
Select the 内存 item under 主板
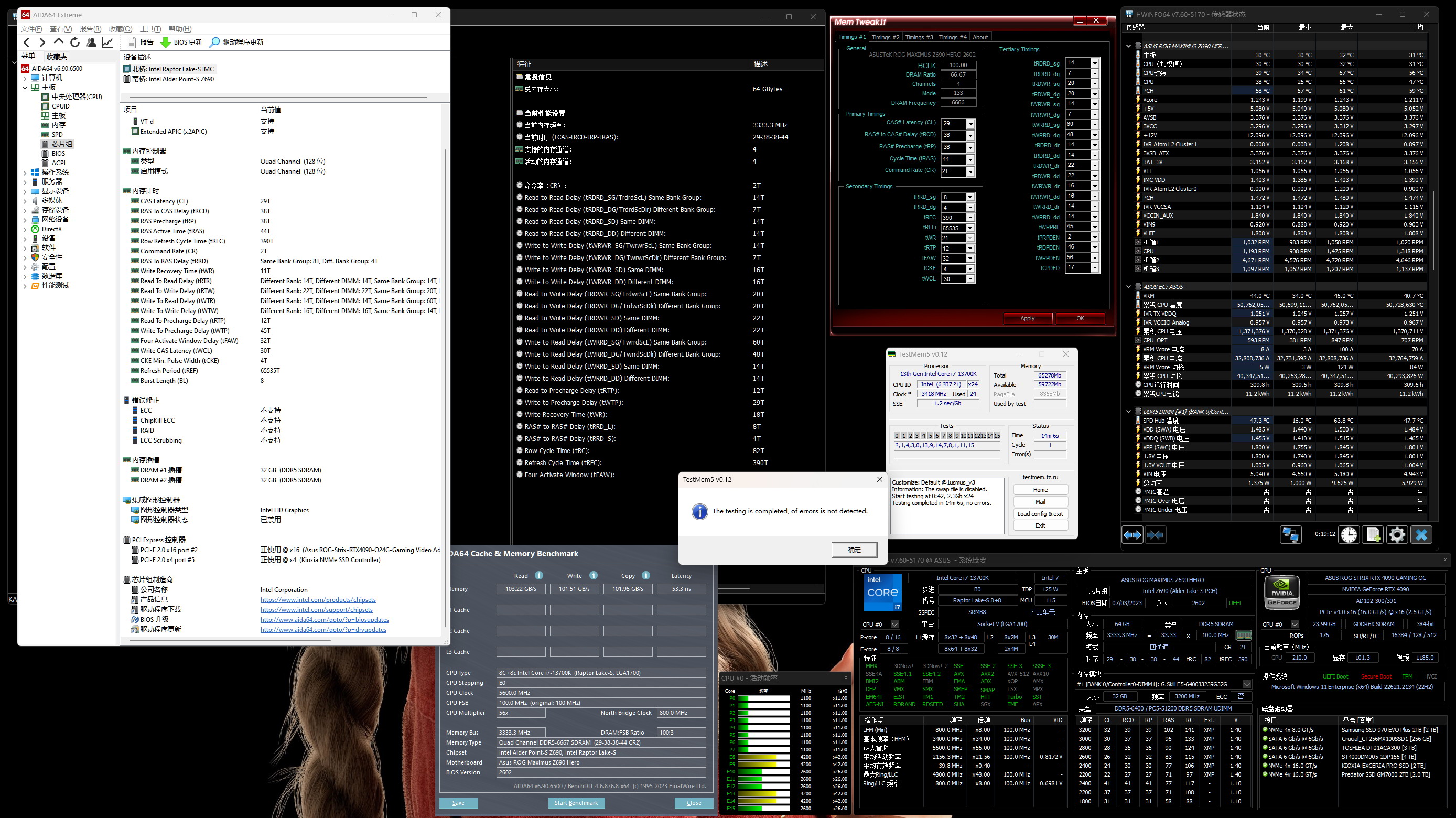[59, 125]
